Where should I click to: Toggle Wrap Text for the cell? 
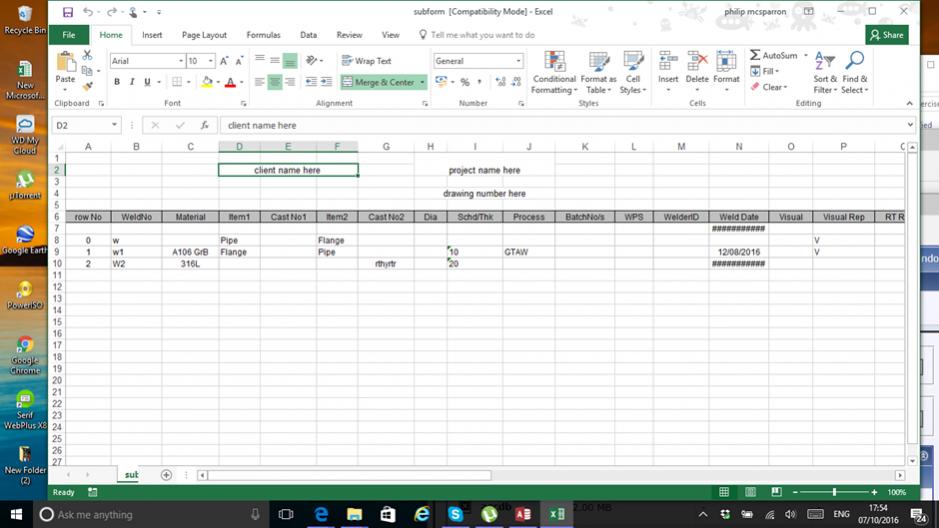click(x=366, y=61)
